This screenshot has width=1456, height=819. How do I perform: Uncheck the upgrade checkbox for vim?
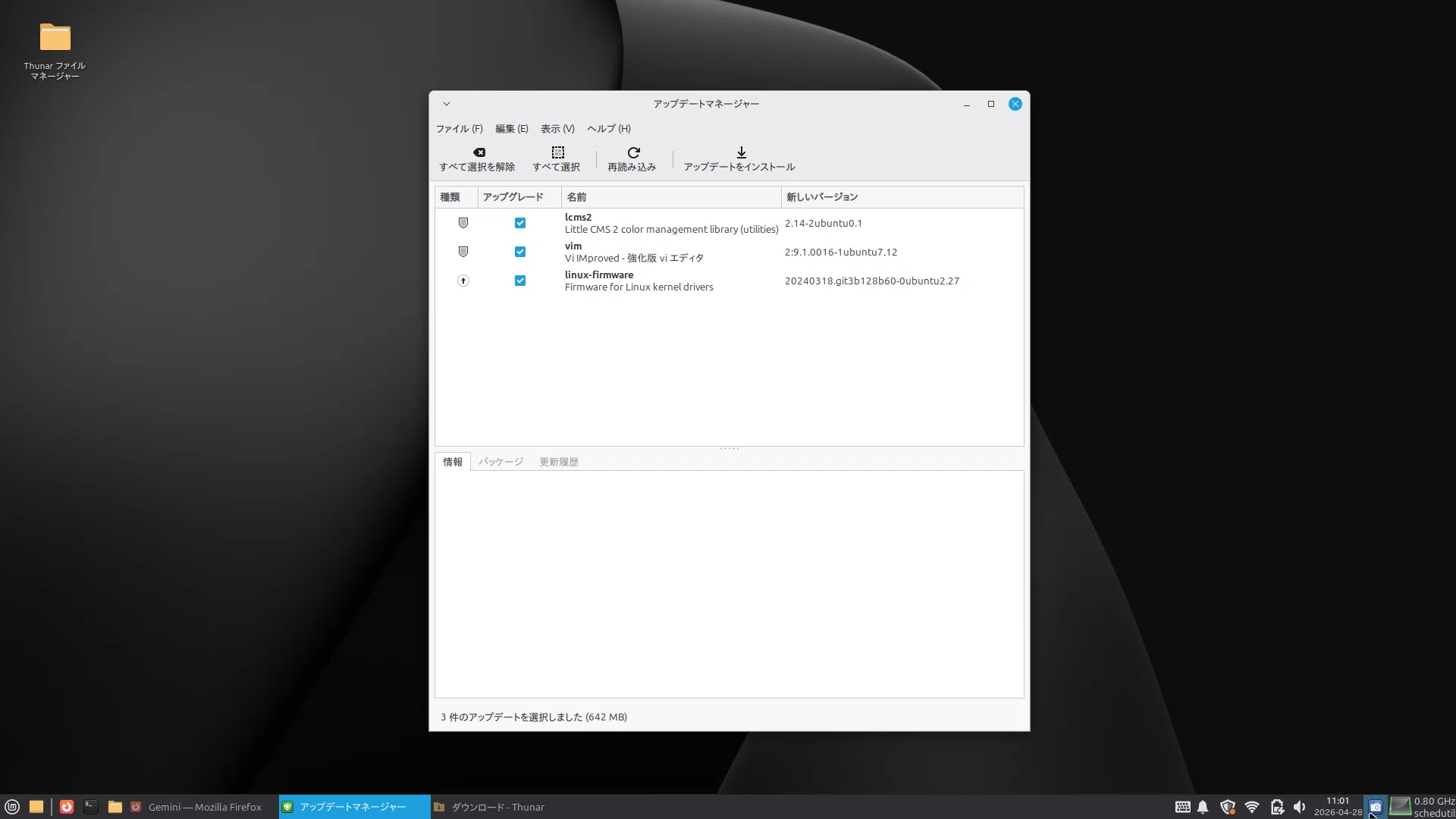point(520,252)
